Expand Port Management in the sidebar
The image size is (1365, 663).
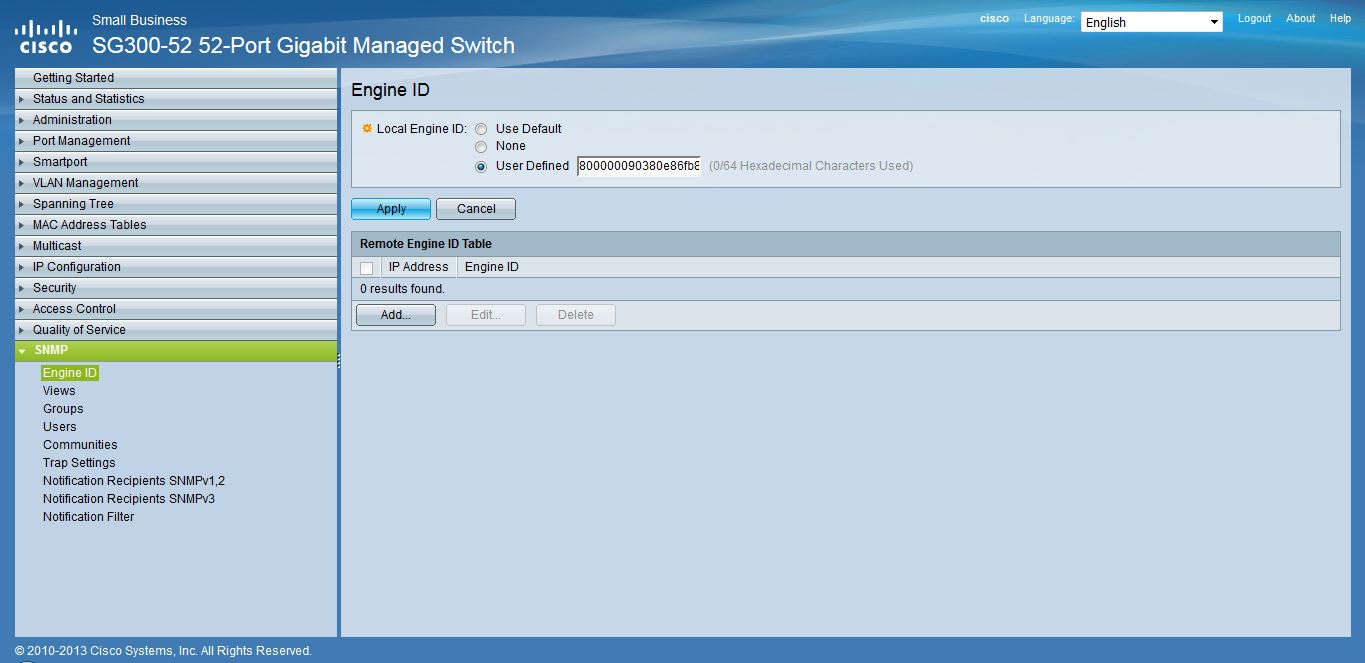pyautogui.click(x=176, y=141)
